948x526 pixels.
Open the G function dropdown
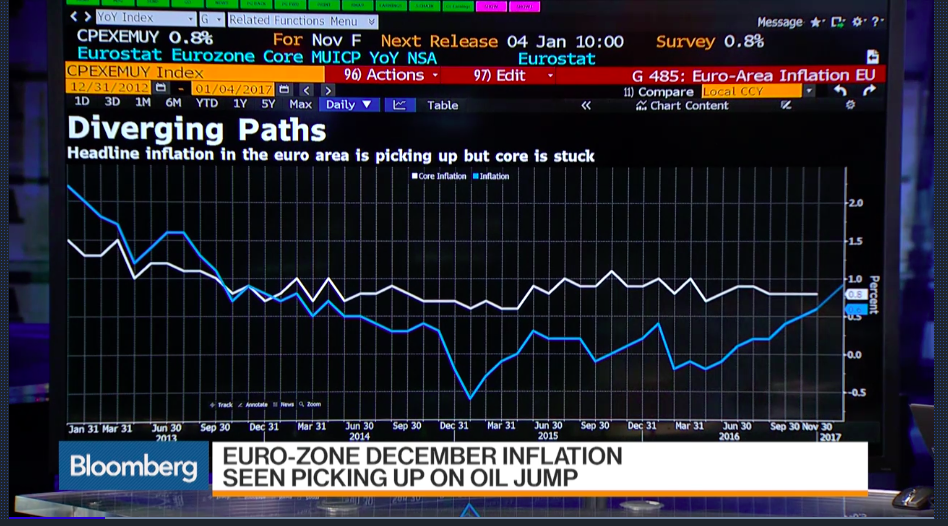point(212,19)
